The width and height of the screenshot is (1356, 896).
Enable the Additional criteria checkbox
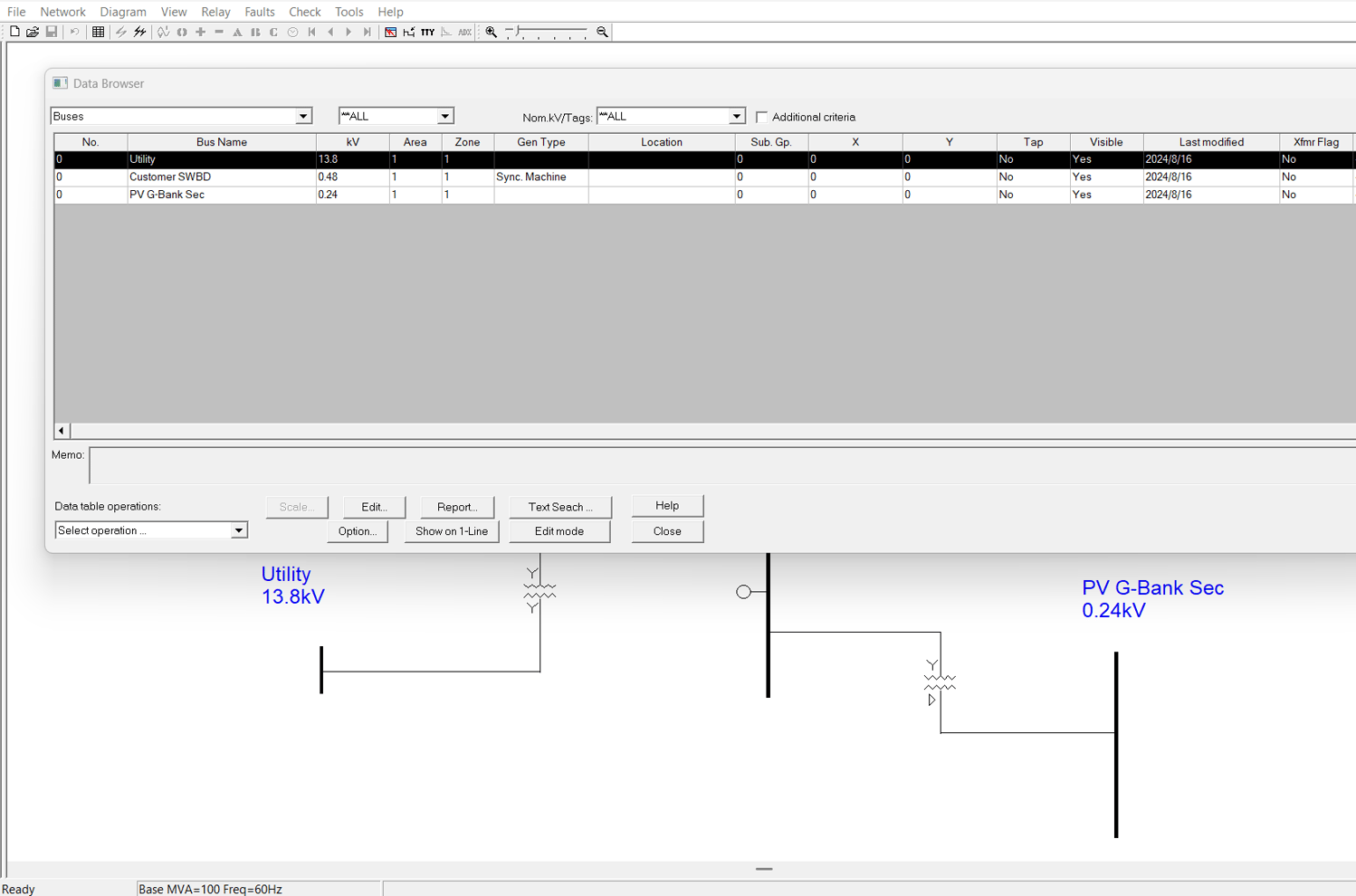(761, 116)
